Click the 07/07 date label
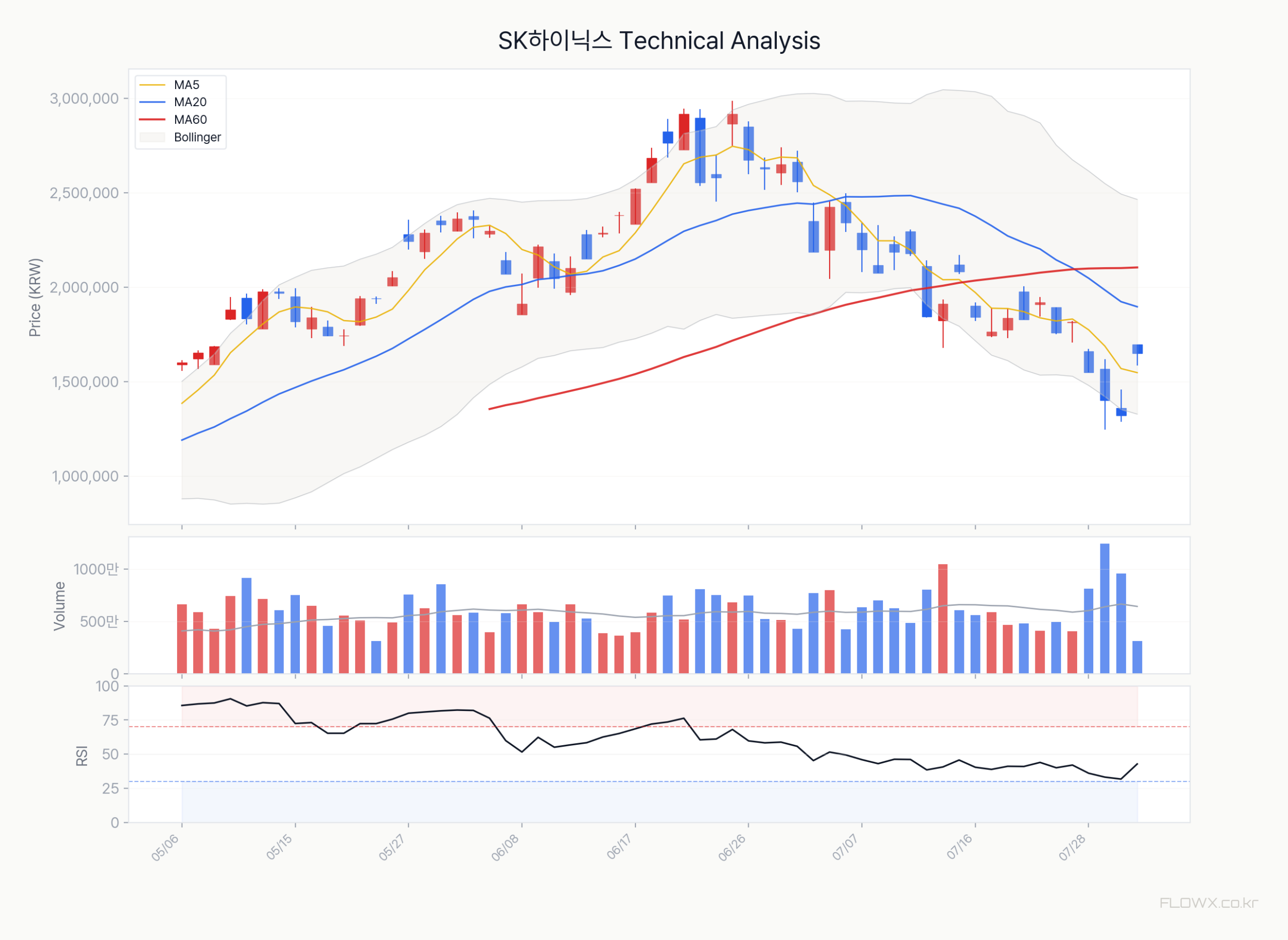This screenshot has width=1288, height=940. click(x=846, y=848)
